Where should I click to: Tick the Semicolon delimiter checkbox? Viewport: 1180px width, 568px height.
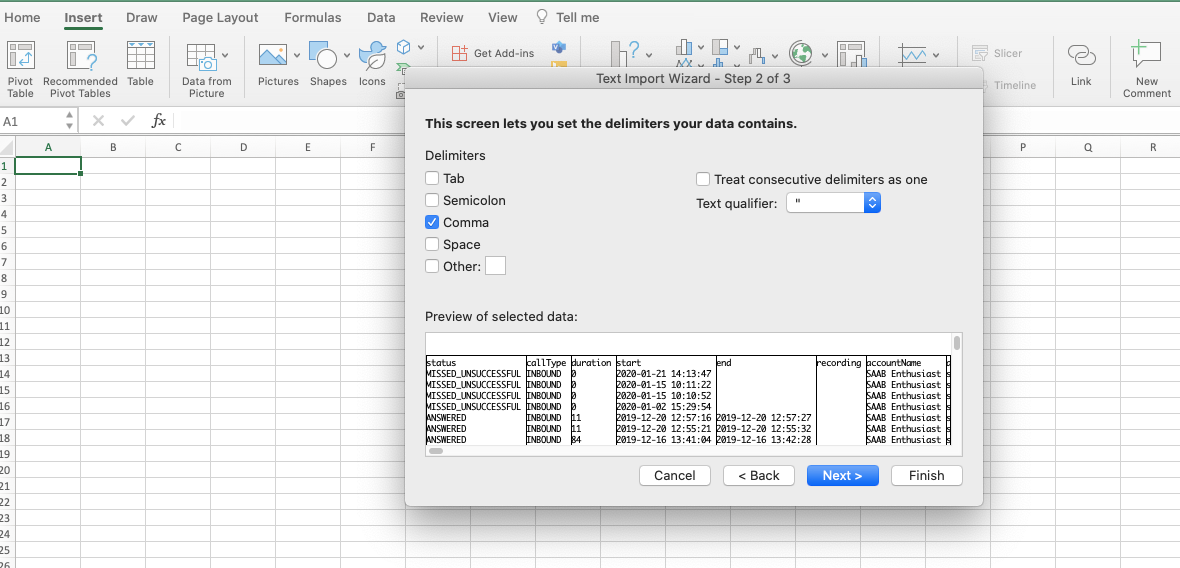[x=432, y=201]
